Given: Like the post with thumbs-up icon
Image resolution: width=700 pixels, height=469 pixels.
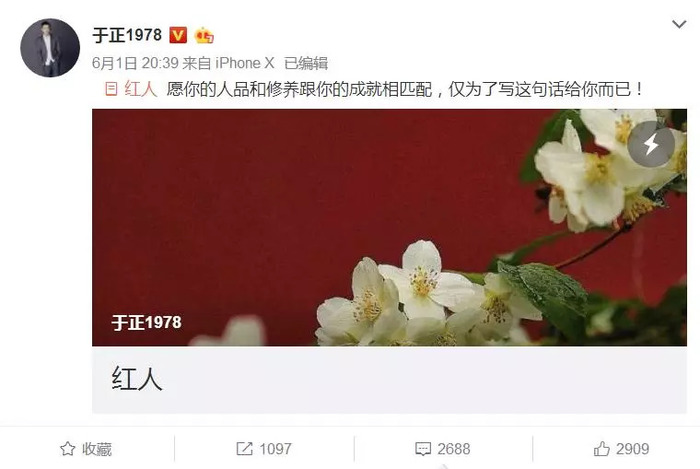Looking at the screenshot, I should [x=601, y=448].
